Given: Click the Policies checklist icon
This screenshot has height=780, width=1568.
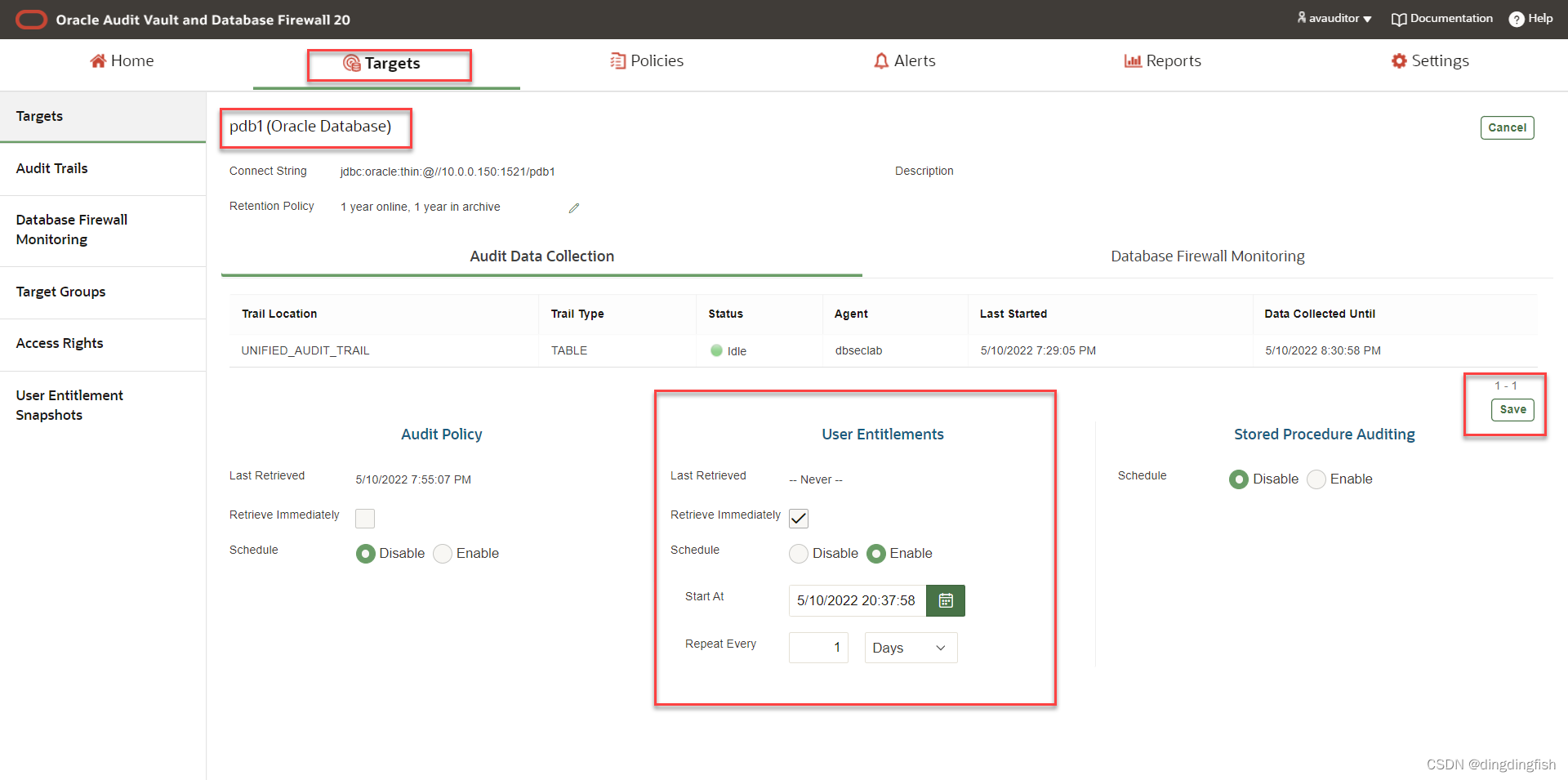Looking at the screenshot, I should (618, 61).
